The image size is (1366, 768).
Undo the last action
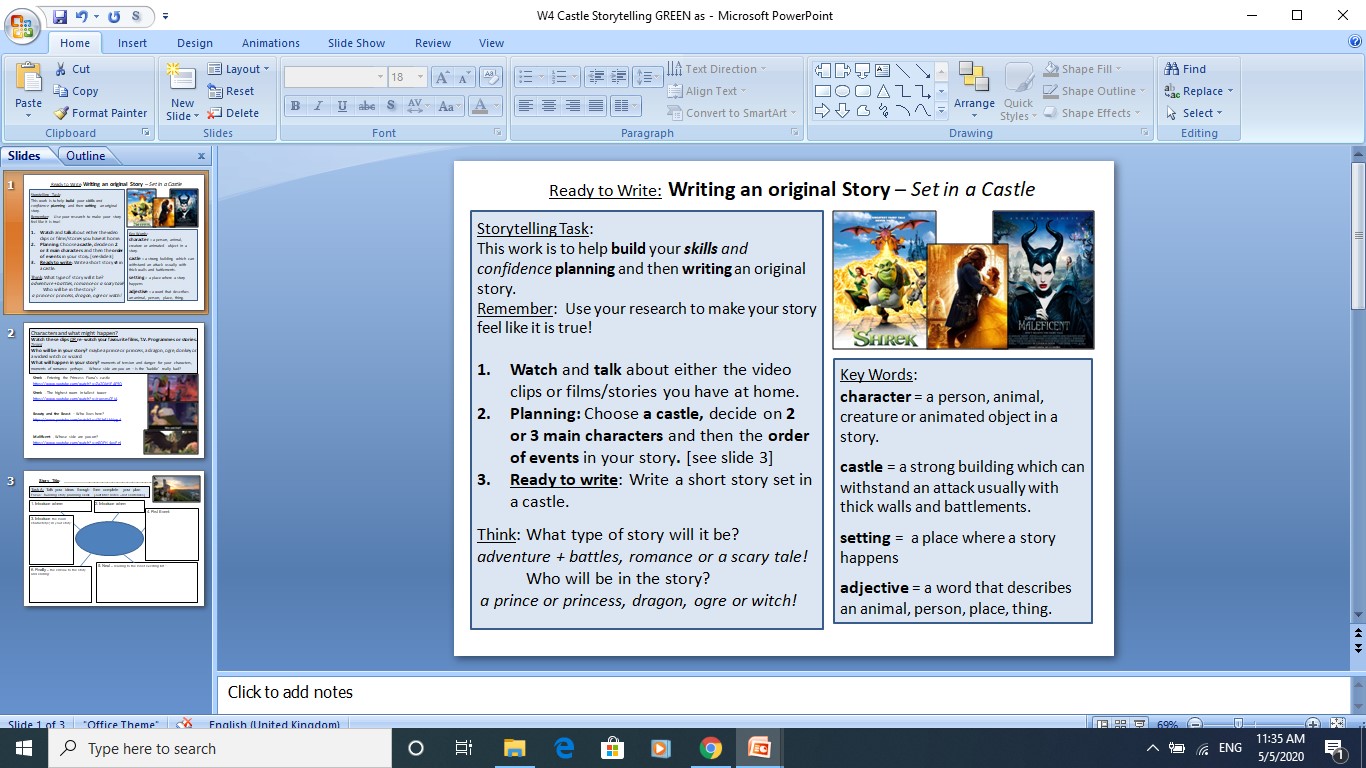[84, 16]
